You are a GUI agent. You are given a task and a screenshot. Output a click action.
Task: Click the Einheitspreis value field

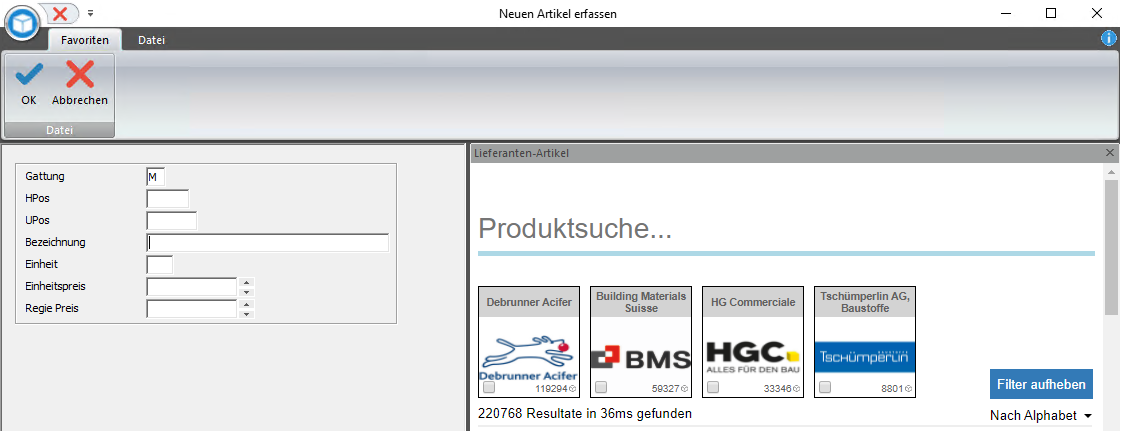[192, 287]
